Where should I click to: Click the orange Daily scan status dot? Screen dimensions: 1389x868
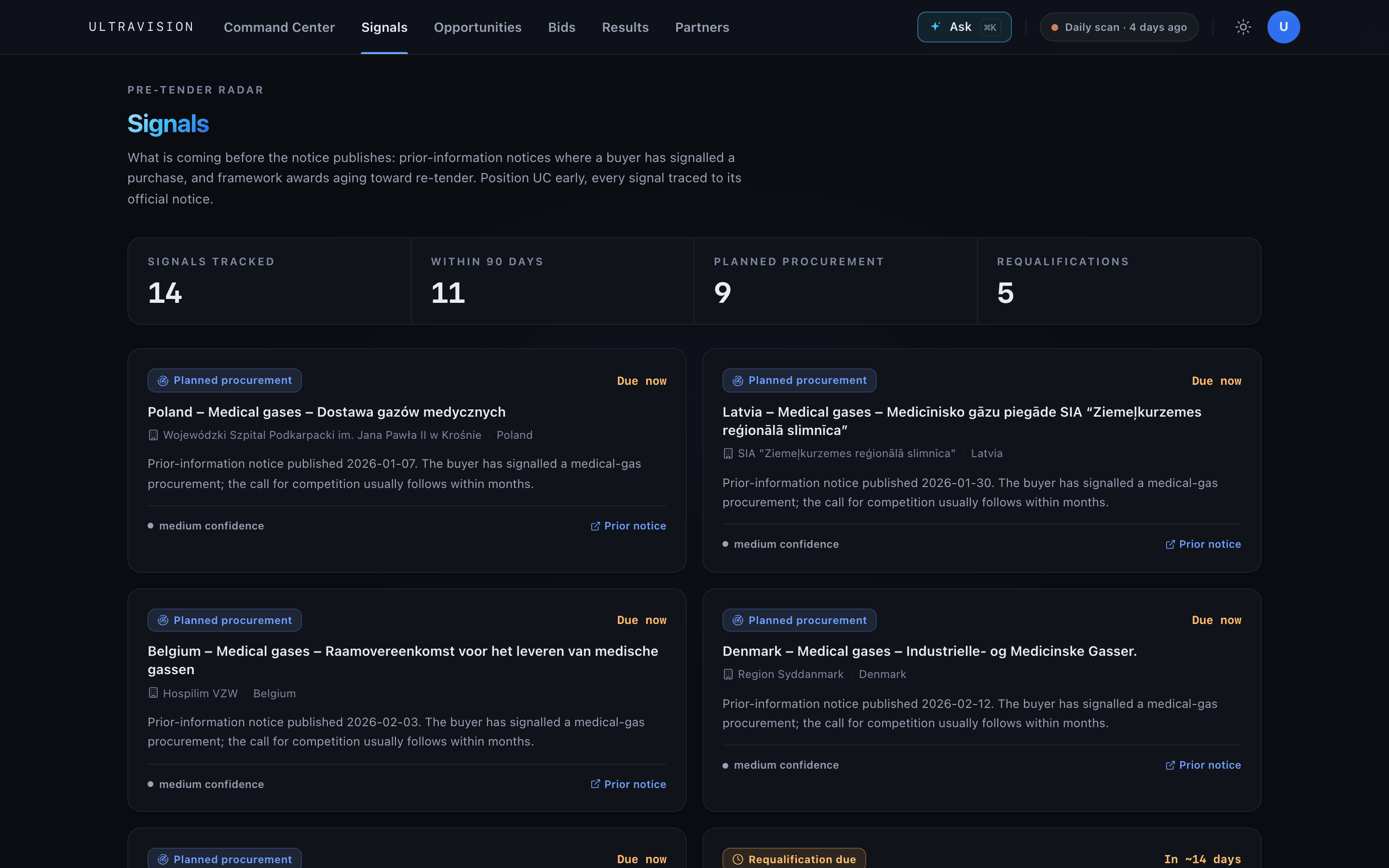[1054, 27]
